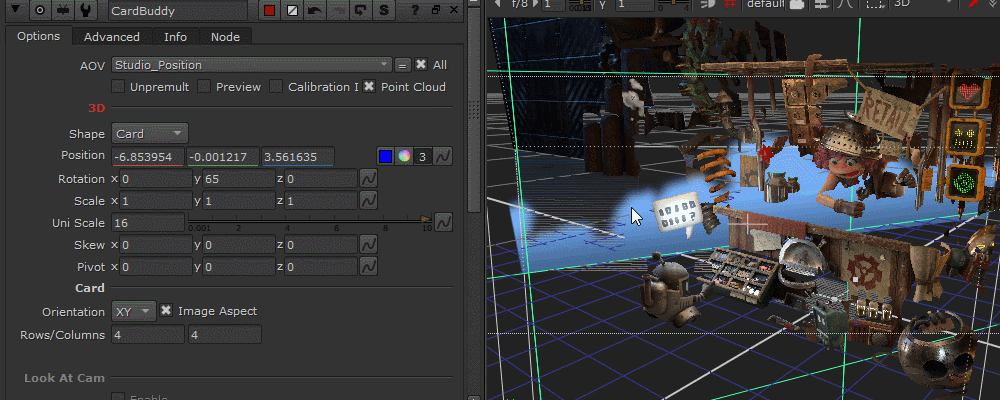
Task: Click the S icon button
Action: 383,10
